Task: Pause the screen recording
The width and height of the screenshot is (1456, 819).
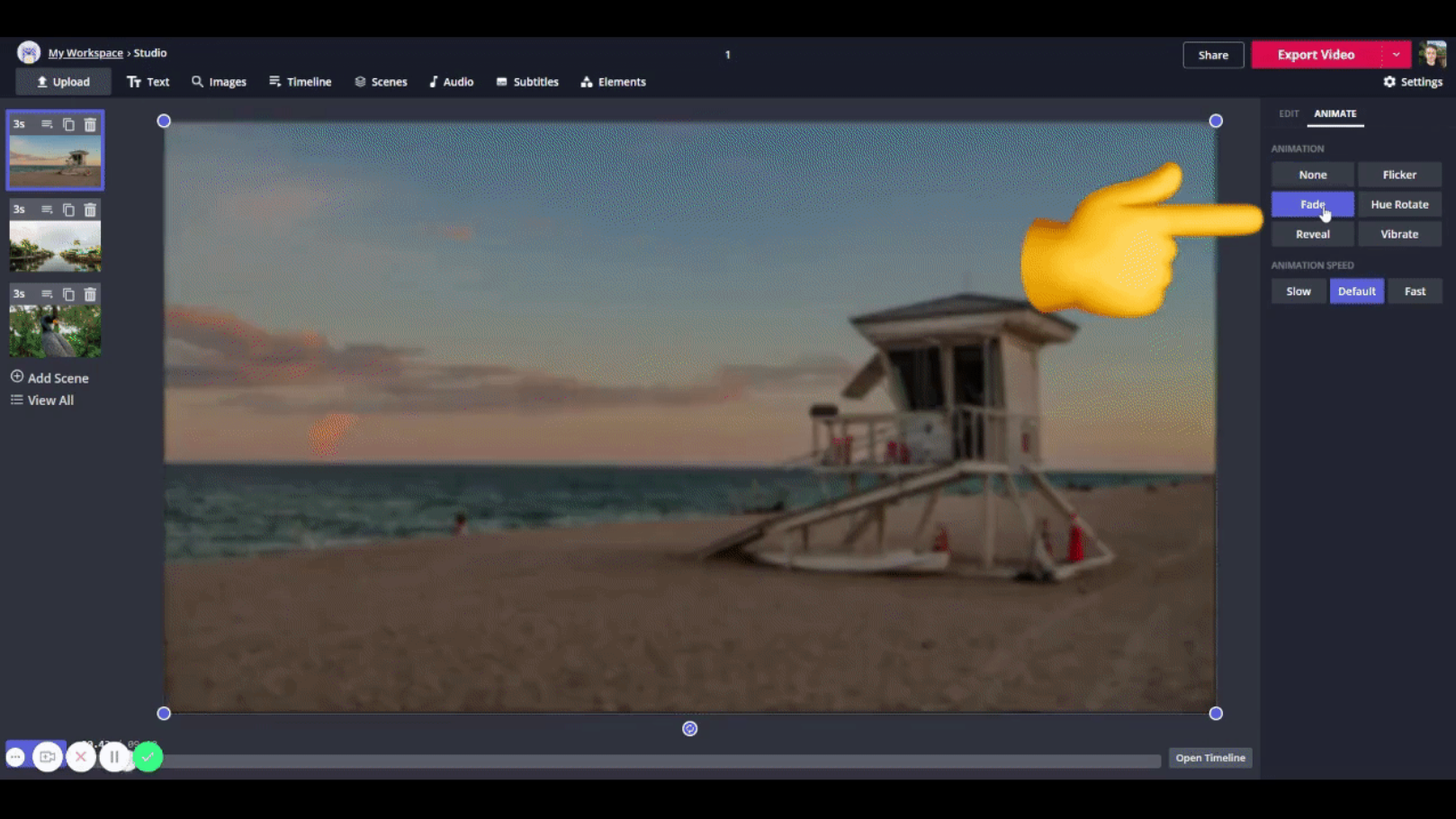Action: tap(114, 757)
